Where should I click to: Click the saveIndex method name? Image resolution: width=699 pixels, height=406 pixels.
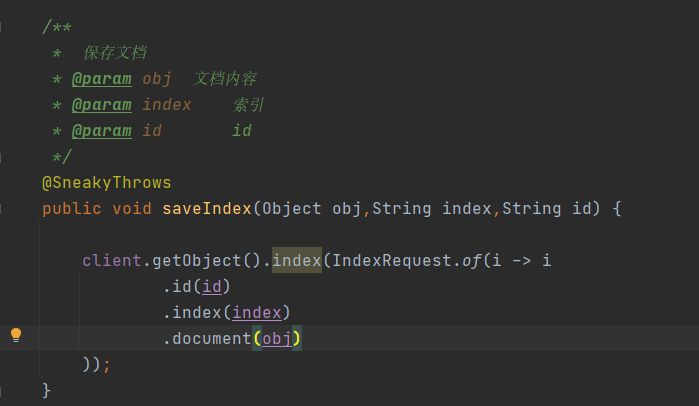(x=207, y=209)
